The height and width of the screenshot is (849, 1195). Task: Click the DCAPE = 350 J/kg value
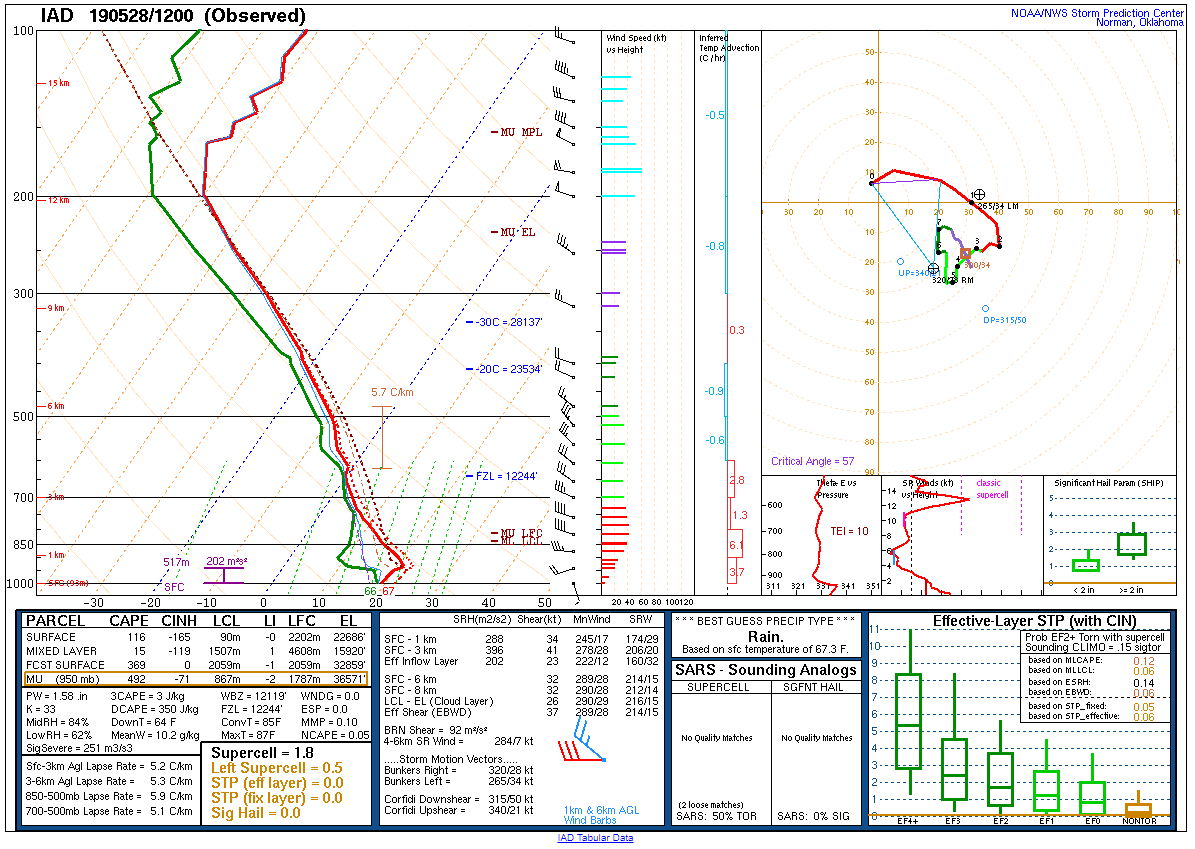(x=155, y=710)
